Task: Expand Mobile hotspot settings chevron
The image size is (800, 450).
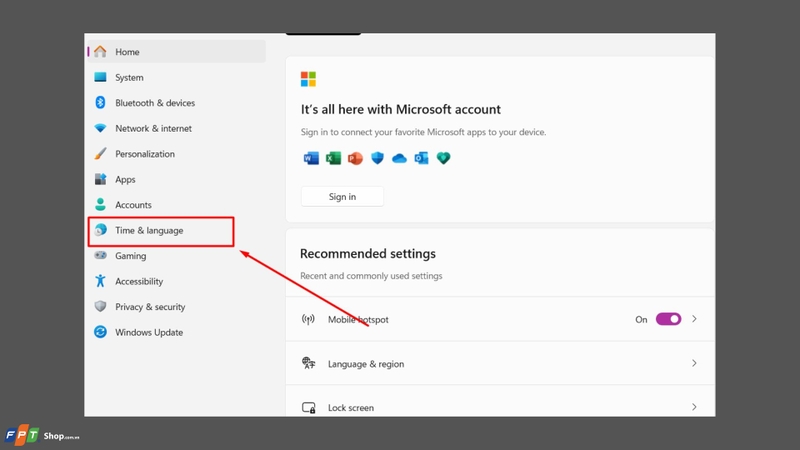Action: point(694,319)
